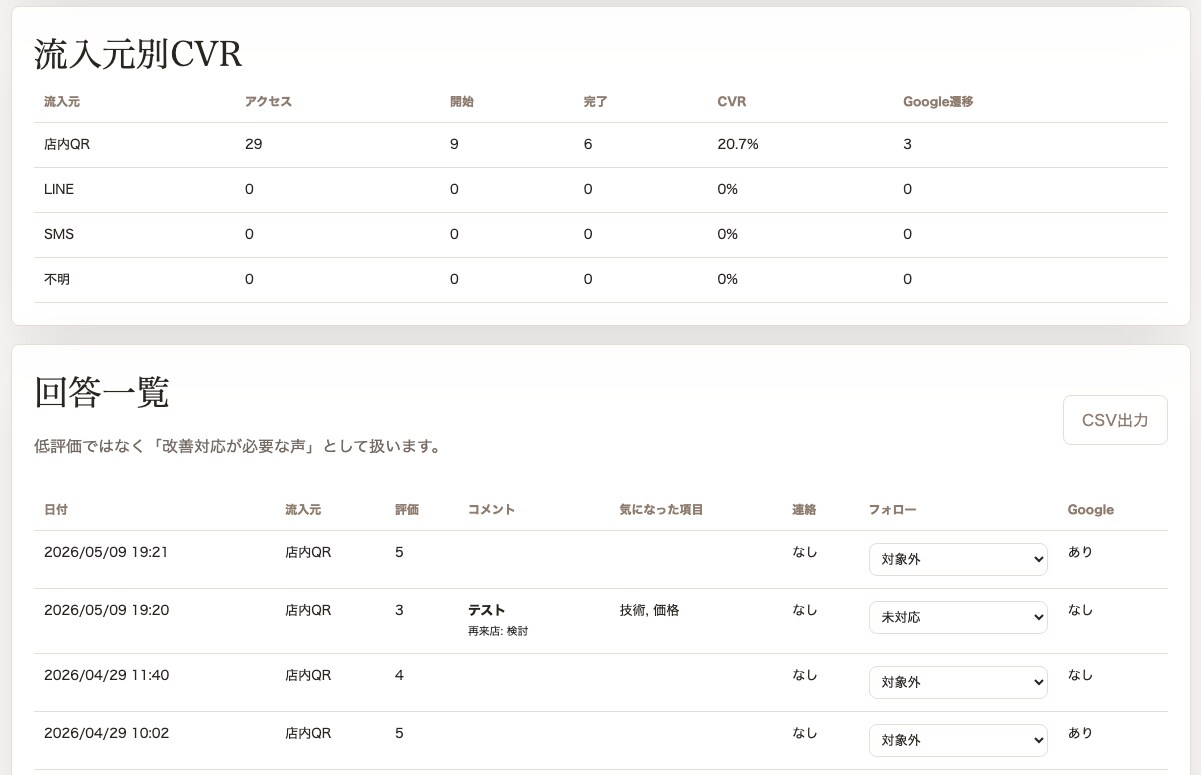Click the アクセス column header
This screenshot has height=775, width=1201.
click(268, 102)
